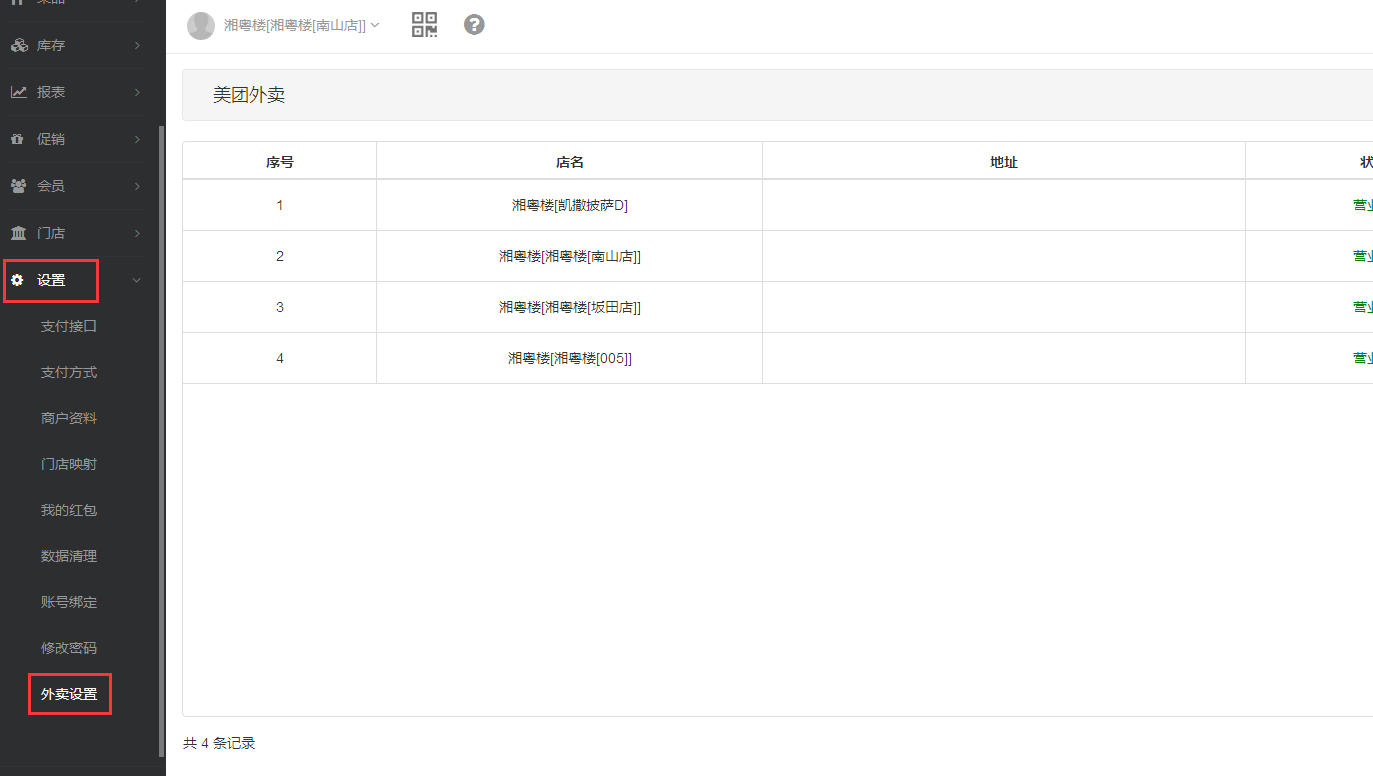Select 外卖设置 in sidebar

point(69,694)
